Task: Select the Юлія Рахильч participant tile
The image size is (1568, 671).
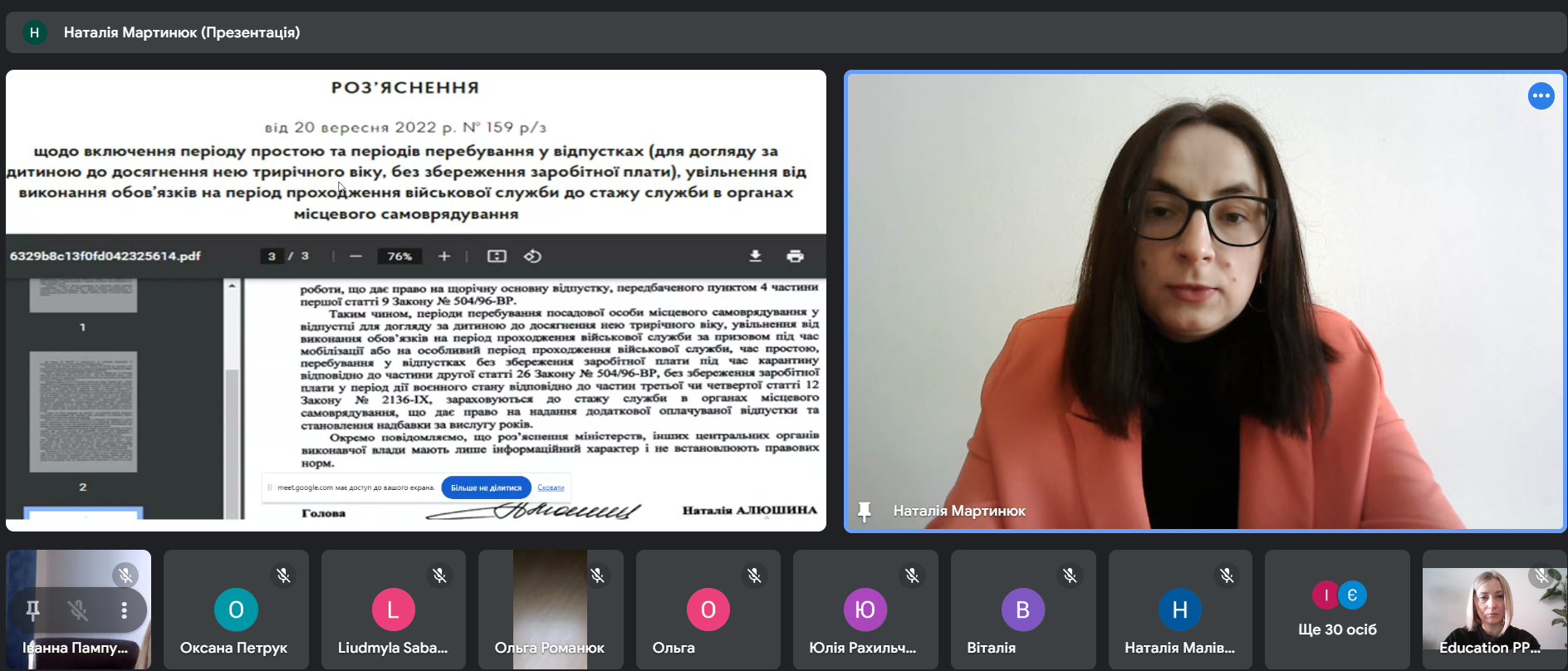Action: pyautogui.click(x=865, y=610)
